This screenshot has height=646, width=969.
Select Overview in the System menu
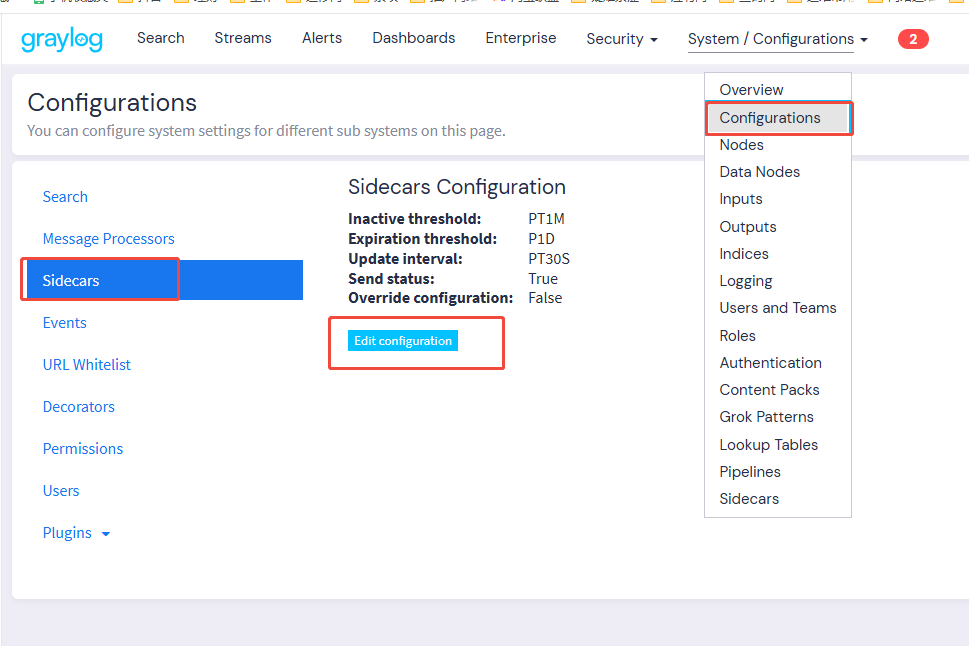(x=751, y=90)
